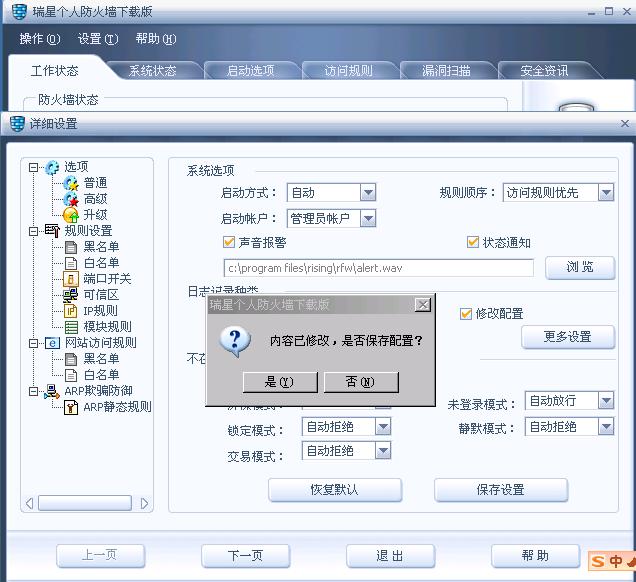Screen dimensions: 636x582
Task: Click the ARP欺骗防御 network icon
Action: (52, 391)
